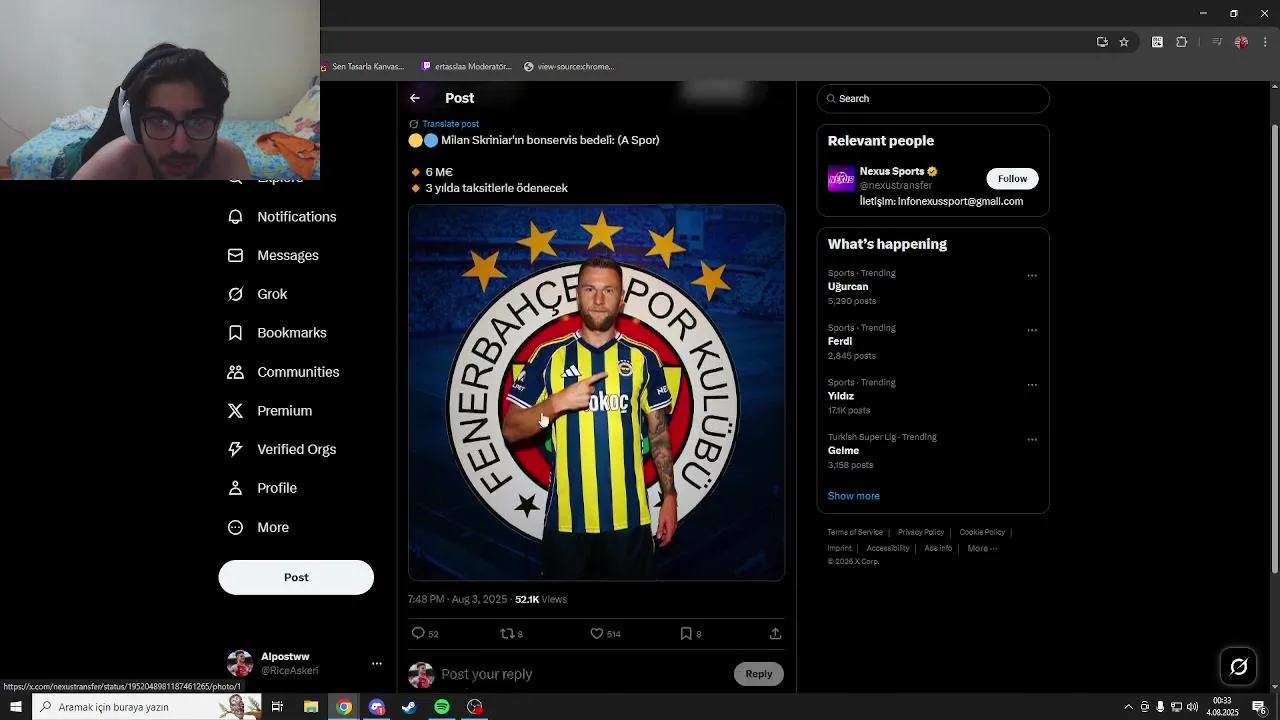Open trending topic Gelme
1280x720 pixels.
pos(843,451)
